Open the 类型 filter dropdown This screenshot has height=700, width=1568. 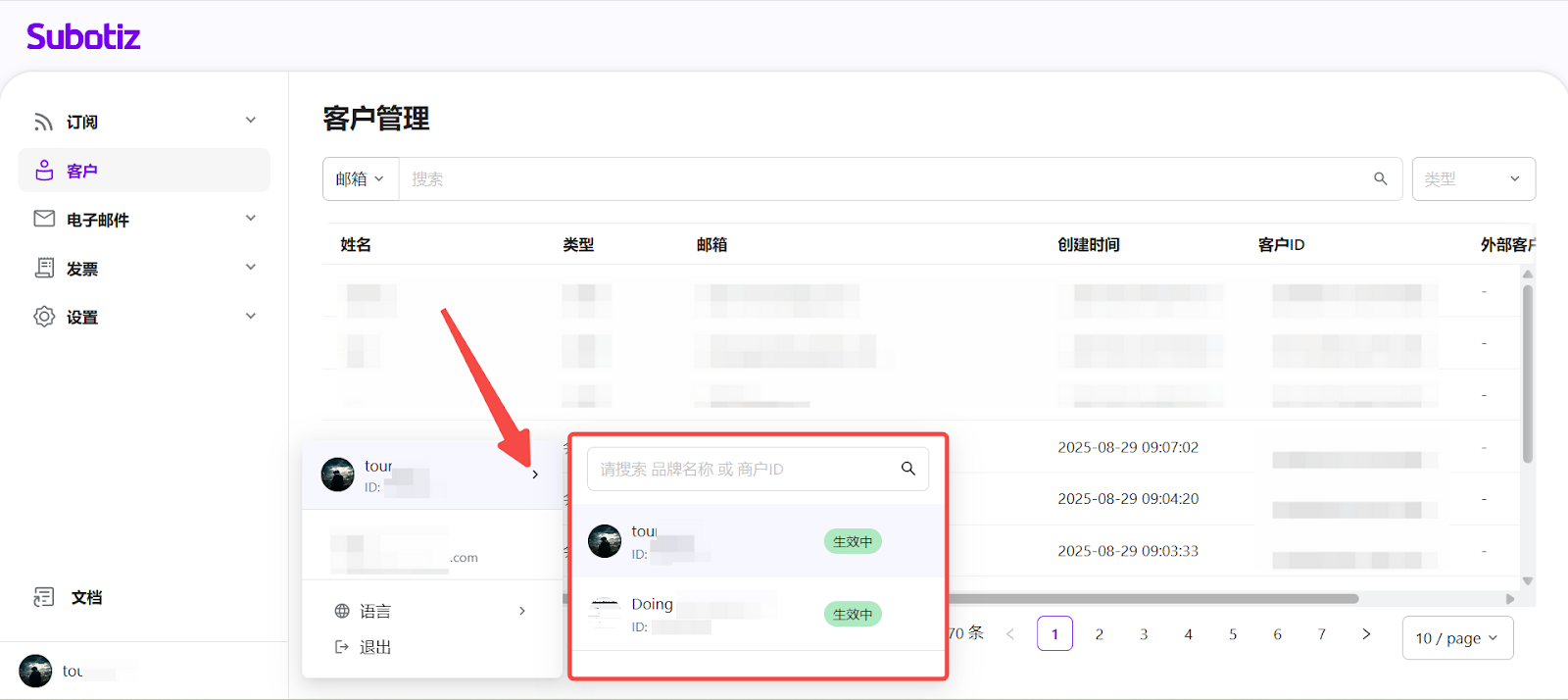tap(1473, 178)
